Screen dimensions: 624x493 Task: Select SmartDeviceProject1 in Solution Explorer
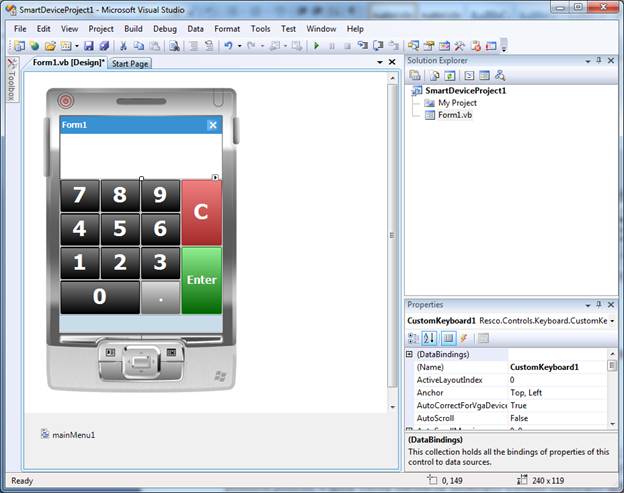pyautogui.click(x=465, y=91)
